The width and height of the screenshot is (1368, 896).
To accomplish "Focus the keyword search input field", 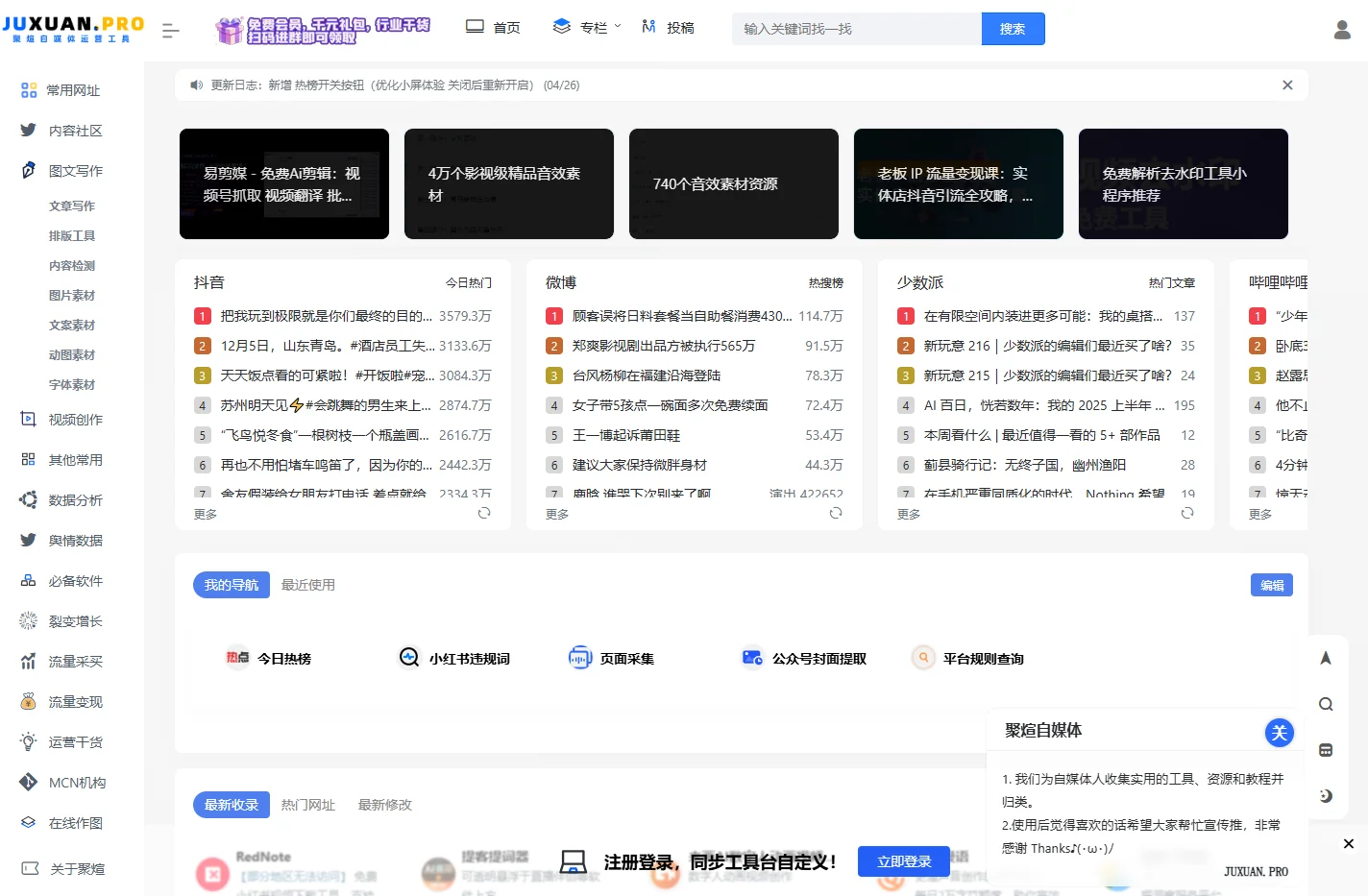I will 857,29.
